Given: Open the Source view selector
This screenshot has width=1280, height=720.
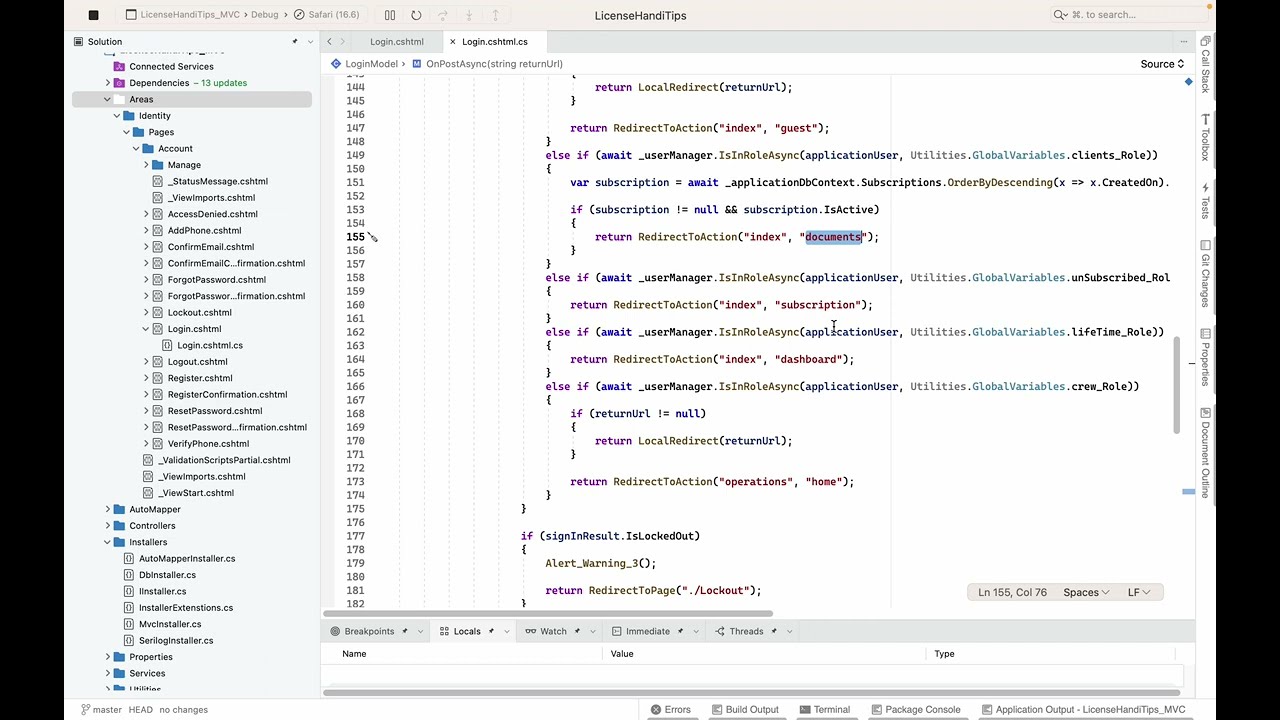Looking at the screenshot, I should [1162, 64].
